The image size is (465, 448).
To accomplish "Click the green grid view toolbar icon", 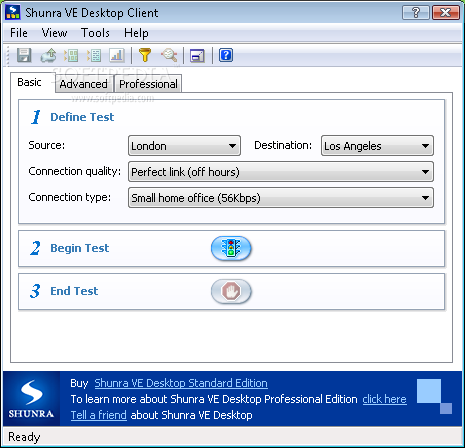I will tap(71, 55).
